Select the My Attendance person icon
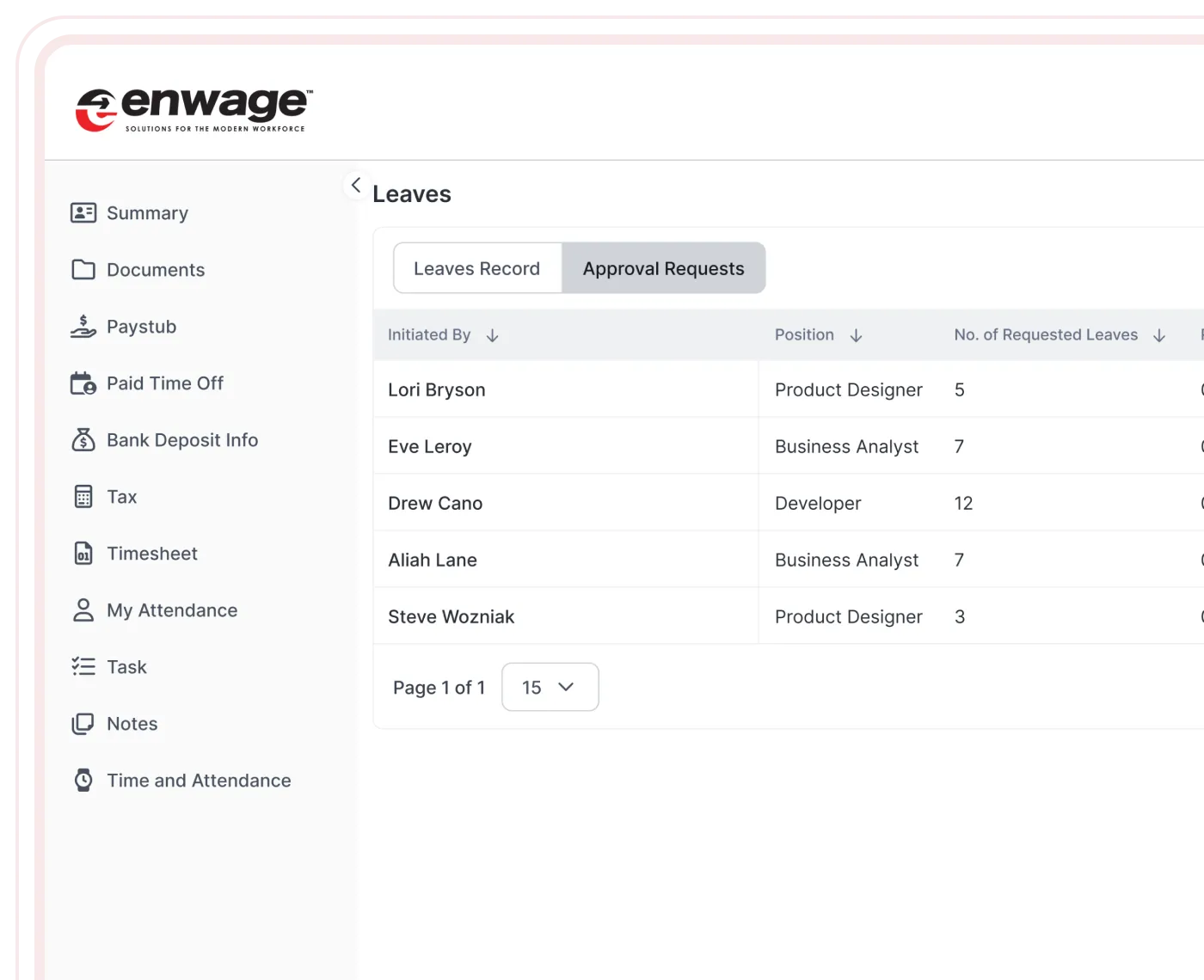The width and height of the screenshot is (1204, 980). [83, 610]
